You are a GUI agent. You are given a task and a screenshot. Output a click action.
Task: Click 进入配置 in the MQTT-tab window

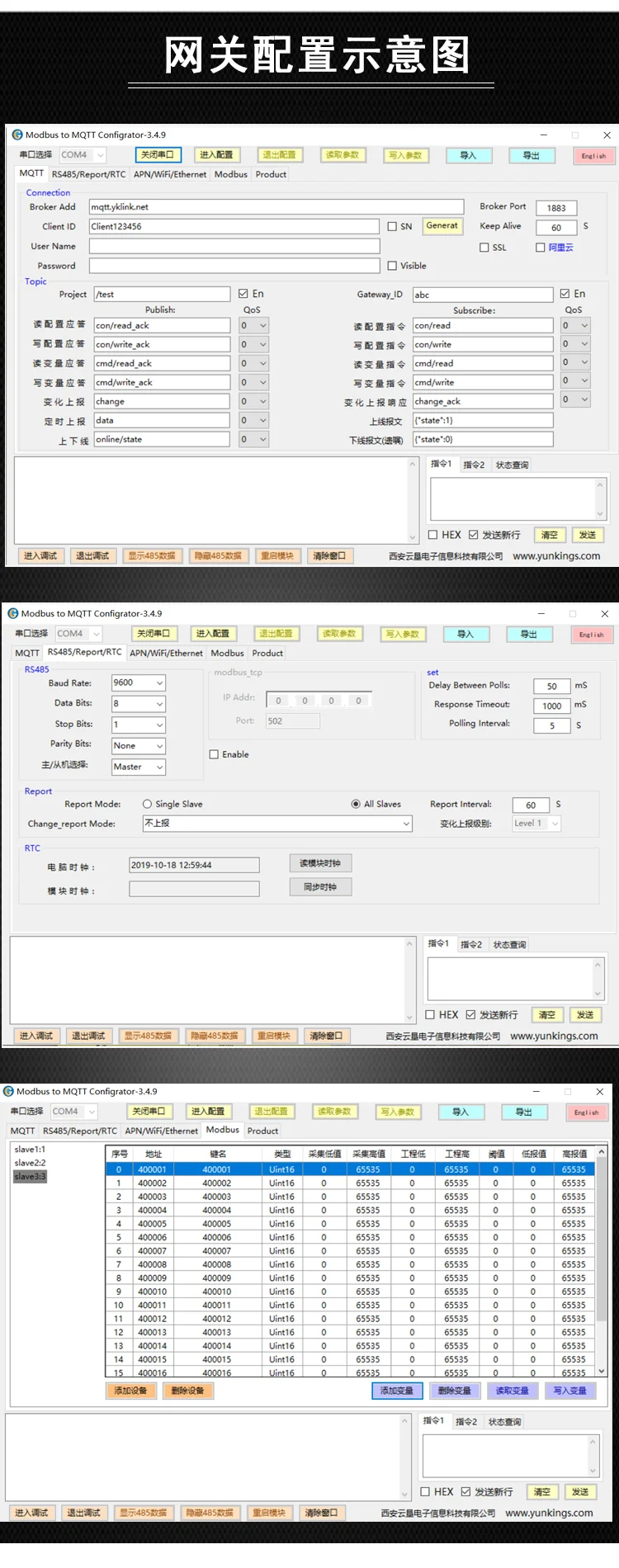(216, 155)
